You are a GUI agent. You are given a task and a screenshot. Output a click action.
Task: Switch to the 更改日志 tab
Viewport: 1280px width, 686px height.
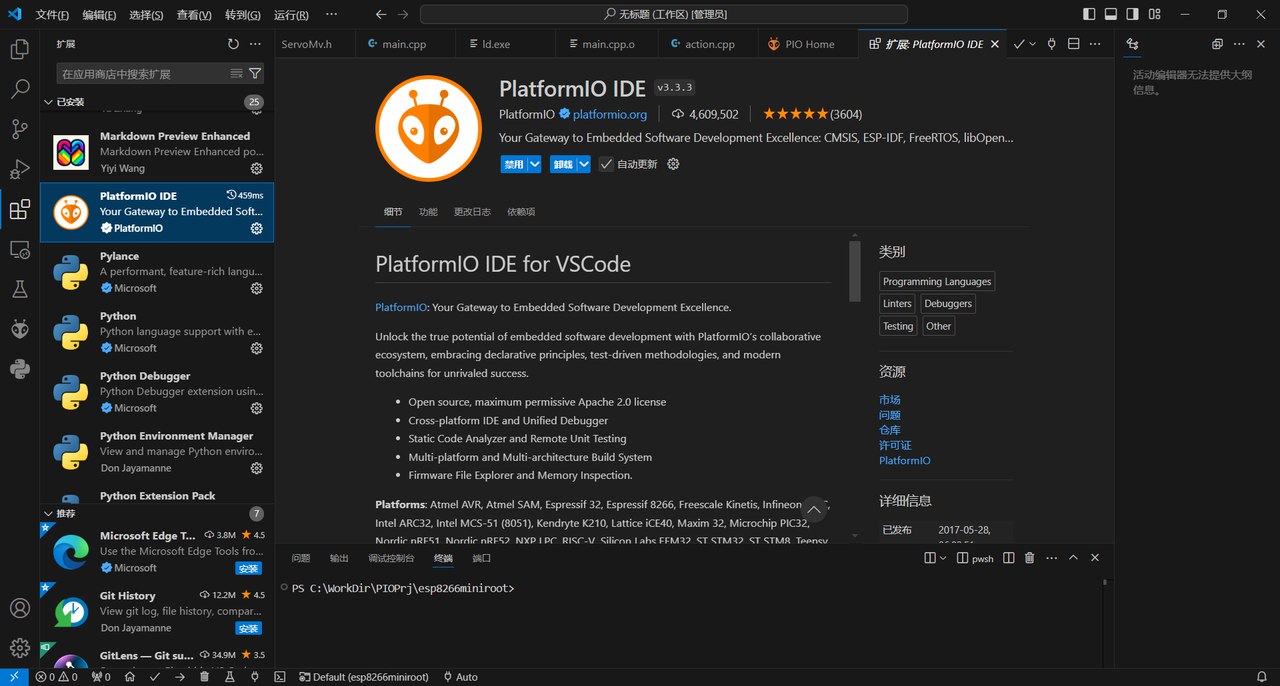[472, 212]
